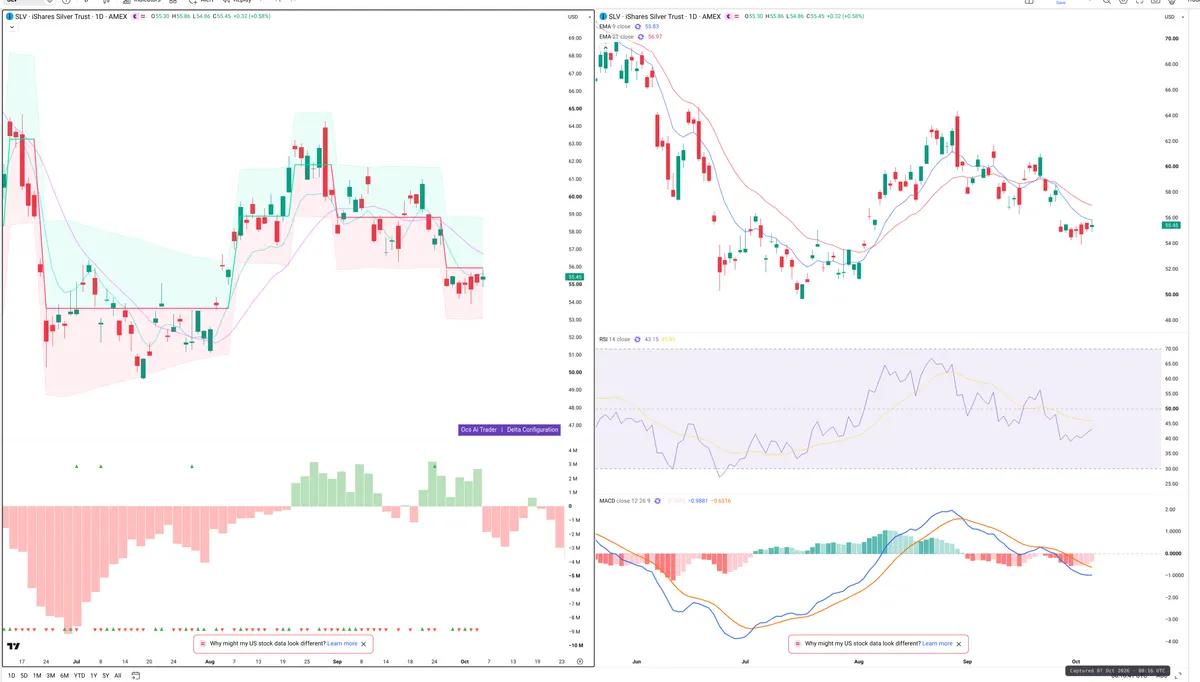This screenshot has height=682, width=1200.
Task: Click the Ocs AI Trader Delta Configuration label
Action: coord(508,429)
